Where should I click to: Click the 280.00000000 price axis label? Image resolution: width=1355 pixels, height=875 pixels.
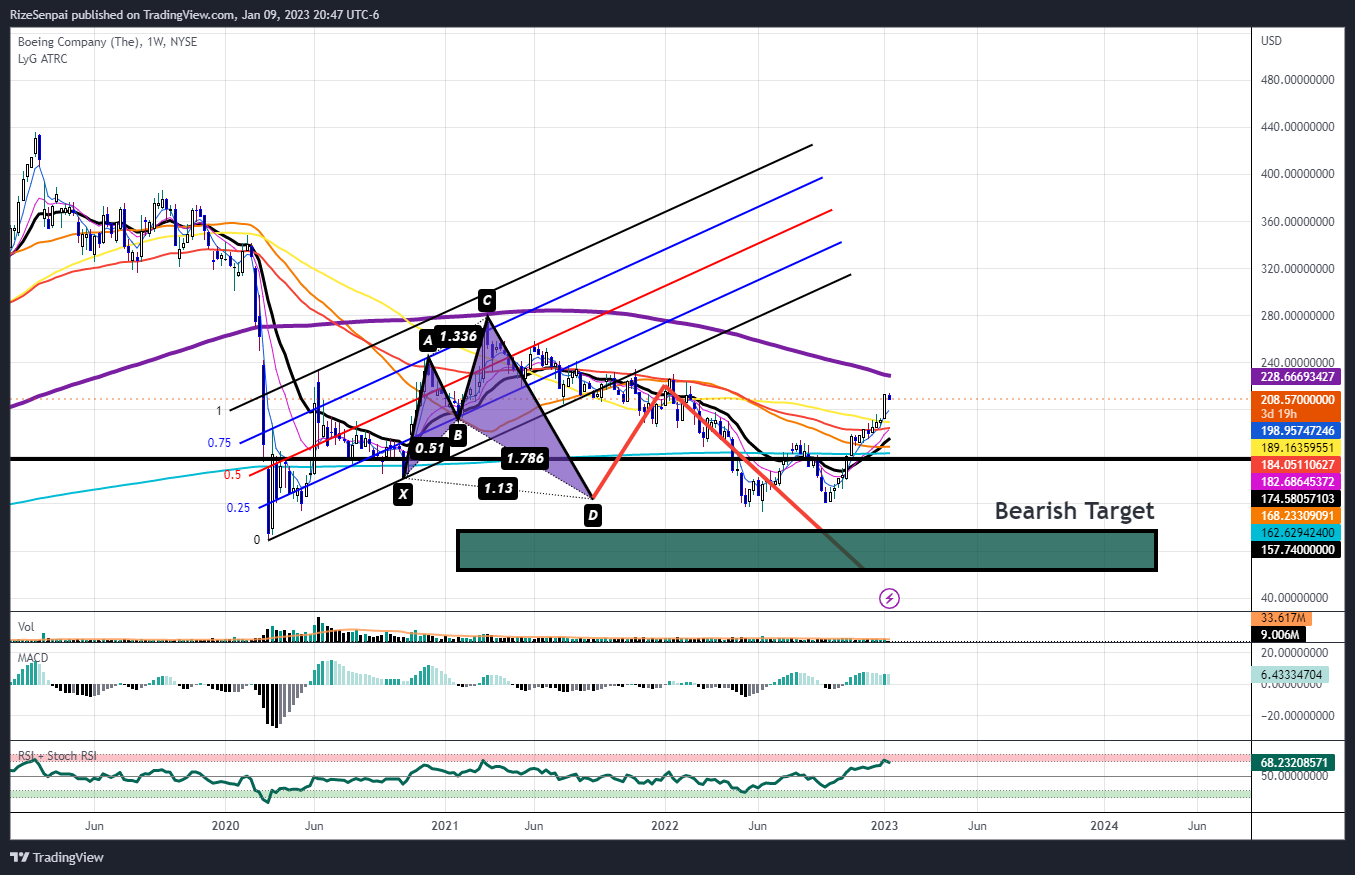(x=1299, y=316)
